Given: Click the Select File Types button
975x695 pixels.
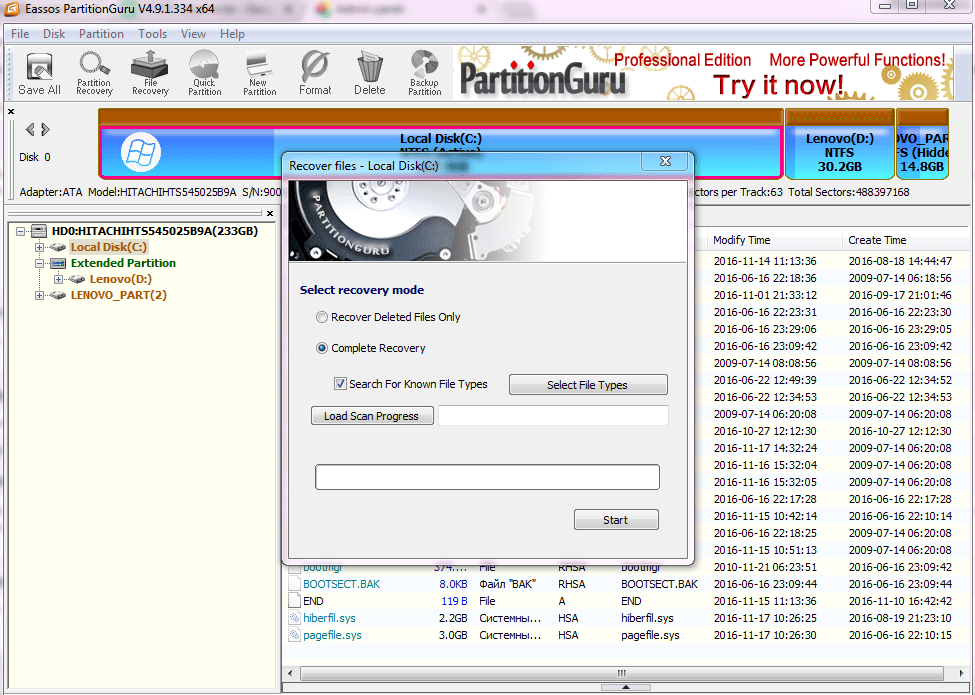Looking at the screenshot, I should [x=588, y=385].
